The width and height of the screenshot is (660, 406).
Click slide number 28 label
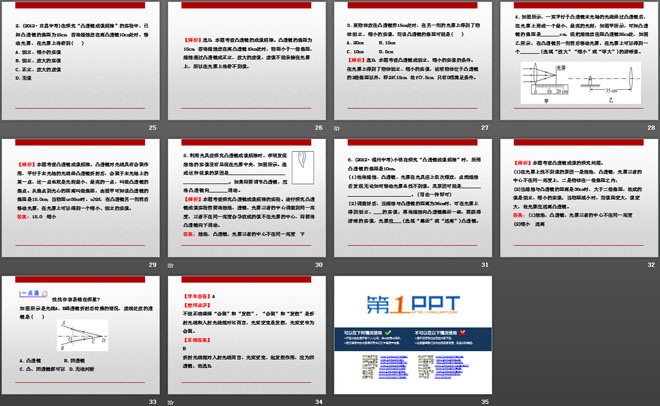(x=651, y=127)
